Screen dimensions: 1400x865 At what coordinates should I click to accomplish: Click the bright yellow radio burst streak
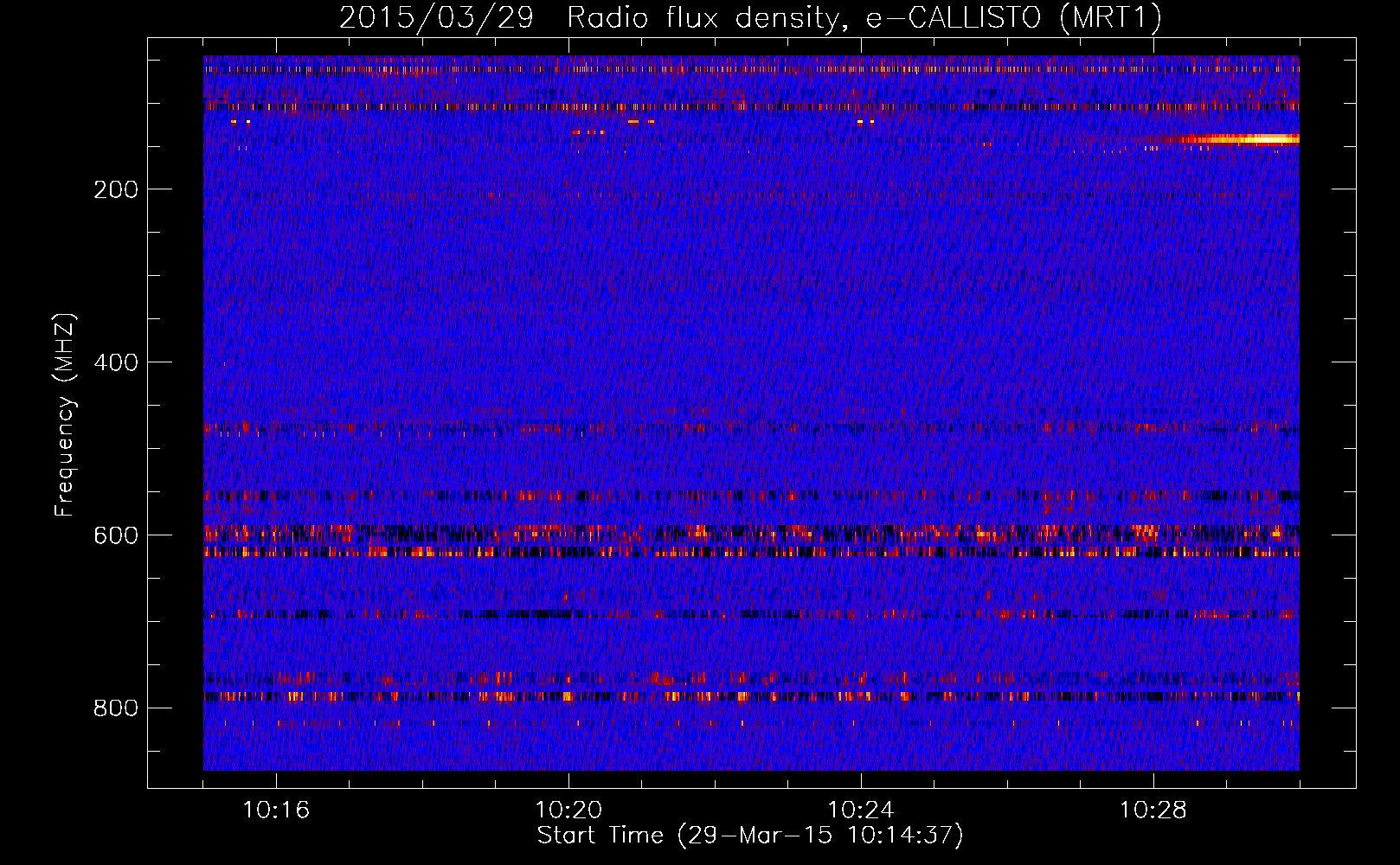1233,139
